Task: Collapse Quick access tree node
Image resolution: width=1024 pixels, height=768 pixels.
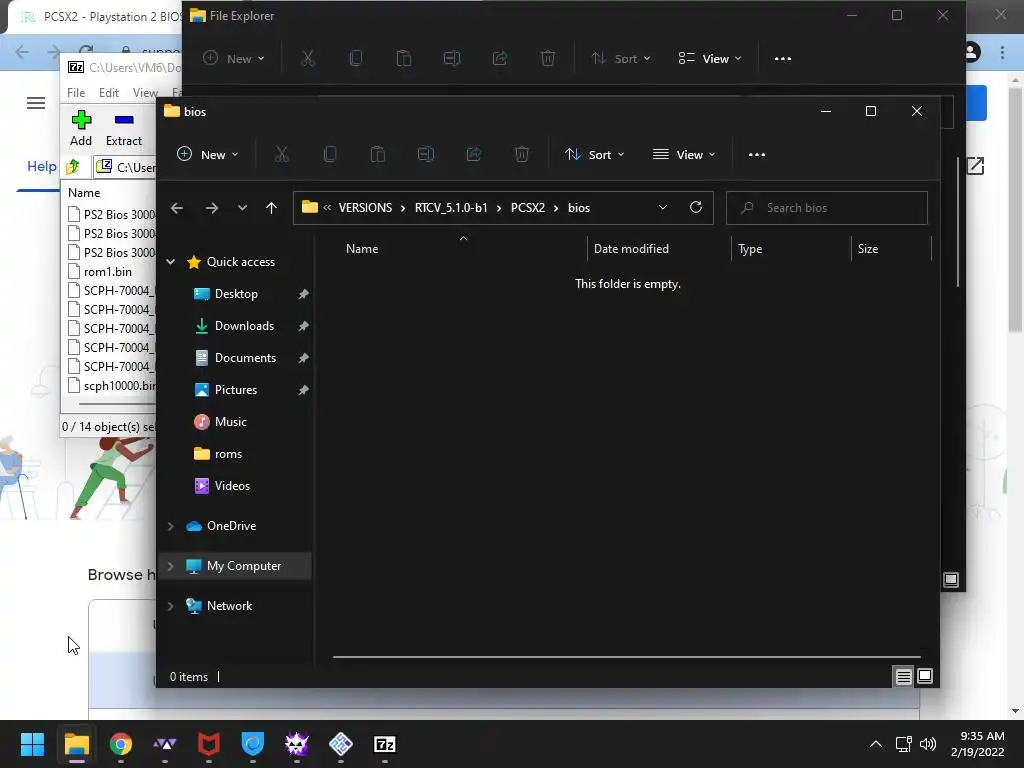Action: pyautogui.click(x=170, y=262)
